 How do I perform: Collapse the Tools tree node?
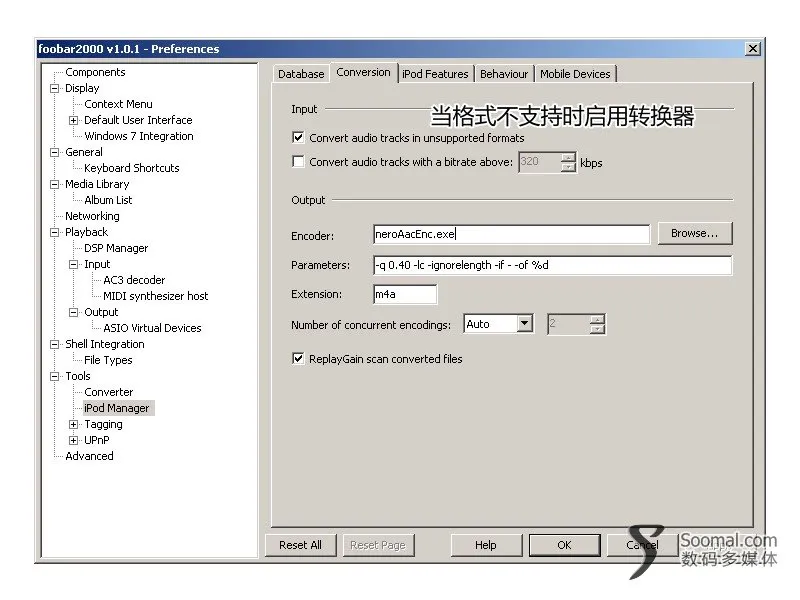coord(55,377)
